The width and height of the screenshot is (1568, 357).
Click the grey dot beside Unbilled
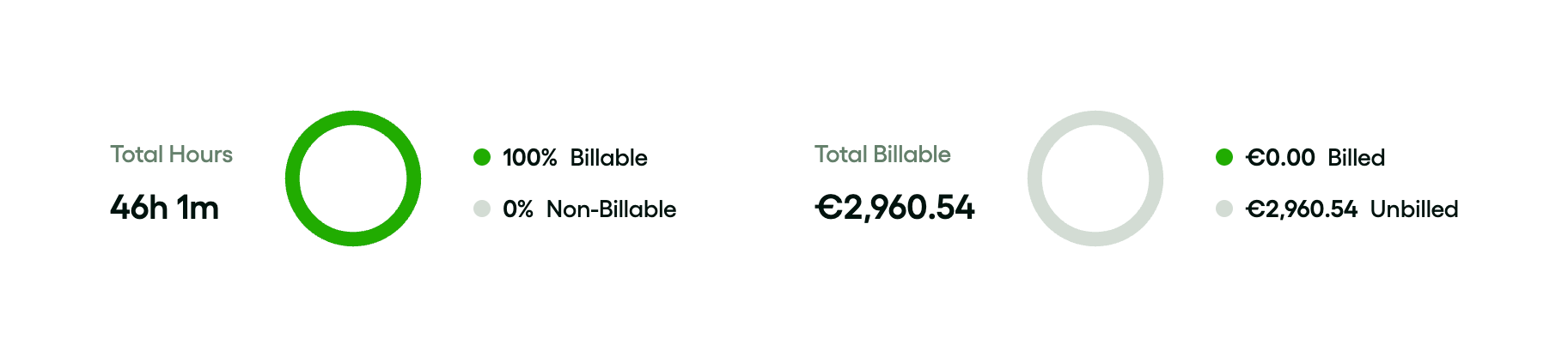click(x=1224, y=209)
